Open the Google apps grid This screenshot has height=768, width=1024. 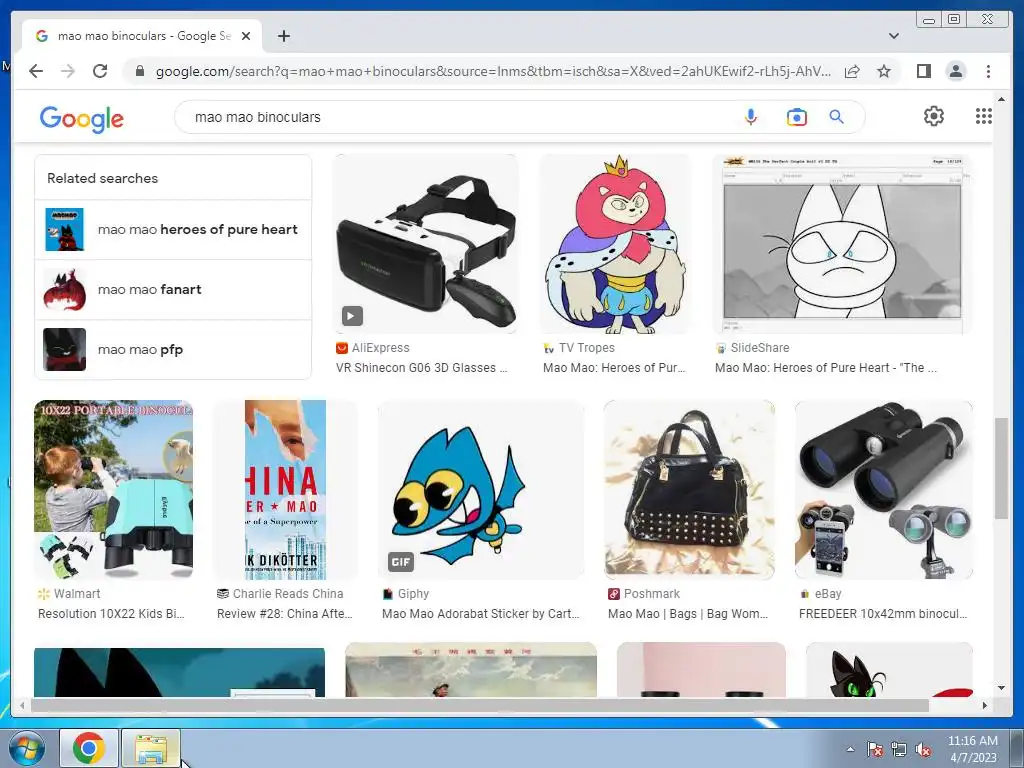[984, 116]
